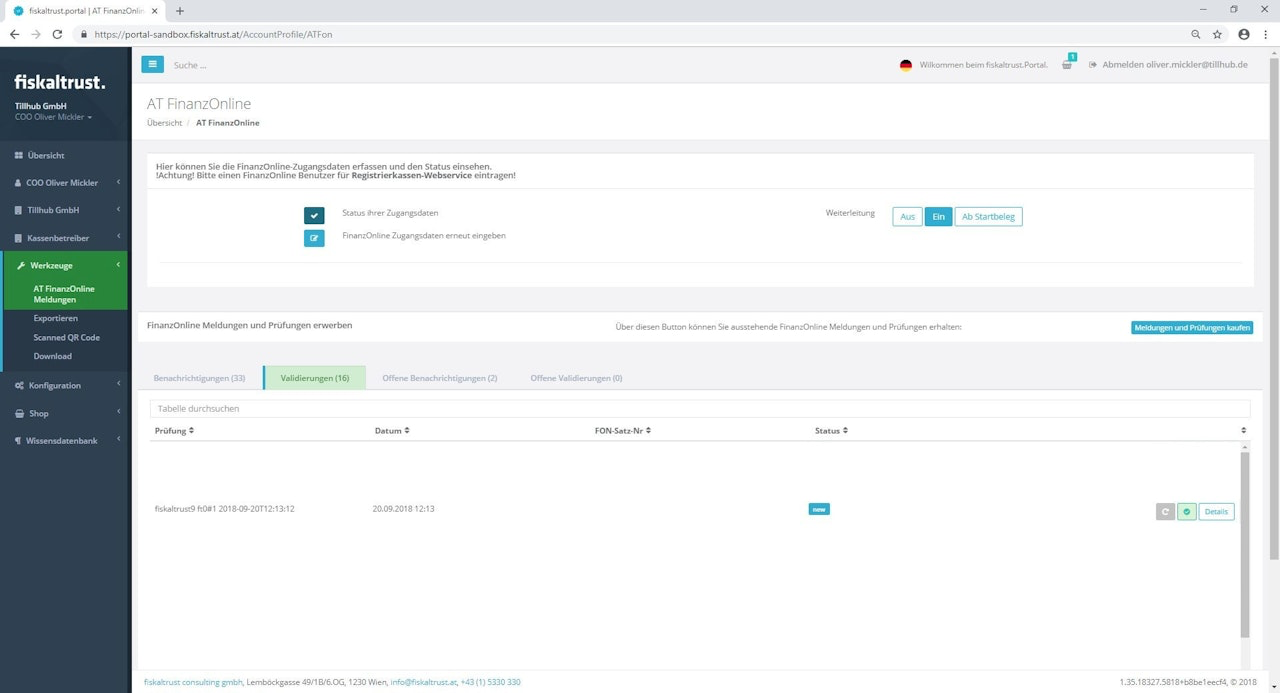This screenshot has height=693, width=1280.
Task: Open the Chrome profile avatar icon
Action: point(1244,34)
